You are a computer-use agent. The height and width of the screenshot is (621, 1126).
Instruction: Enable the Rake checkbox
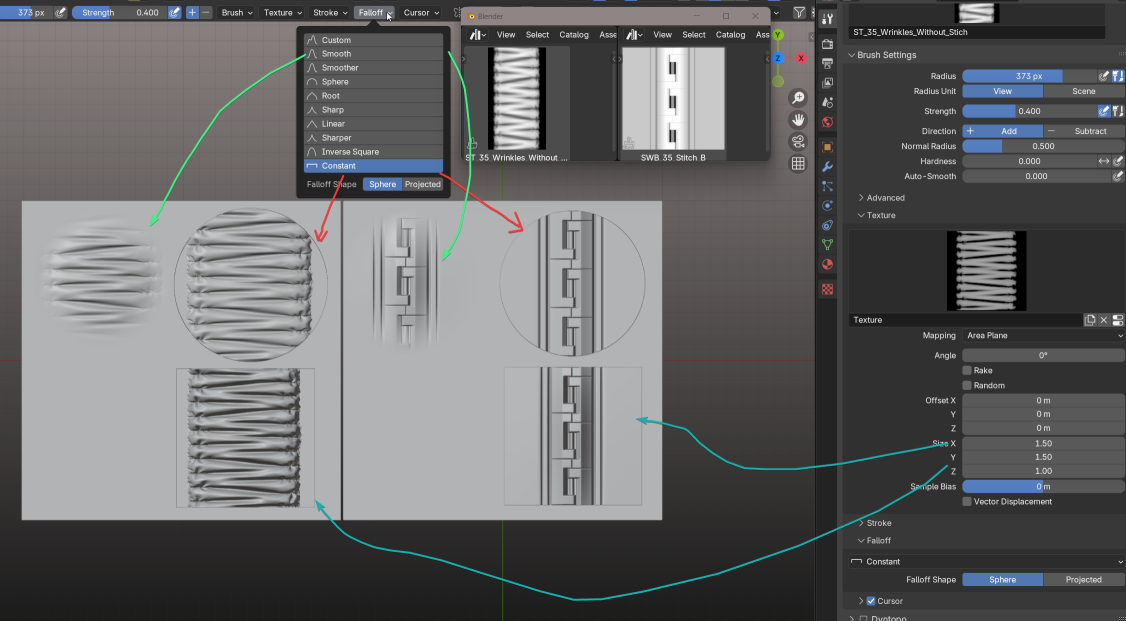967,370
